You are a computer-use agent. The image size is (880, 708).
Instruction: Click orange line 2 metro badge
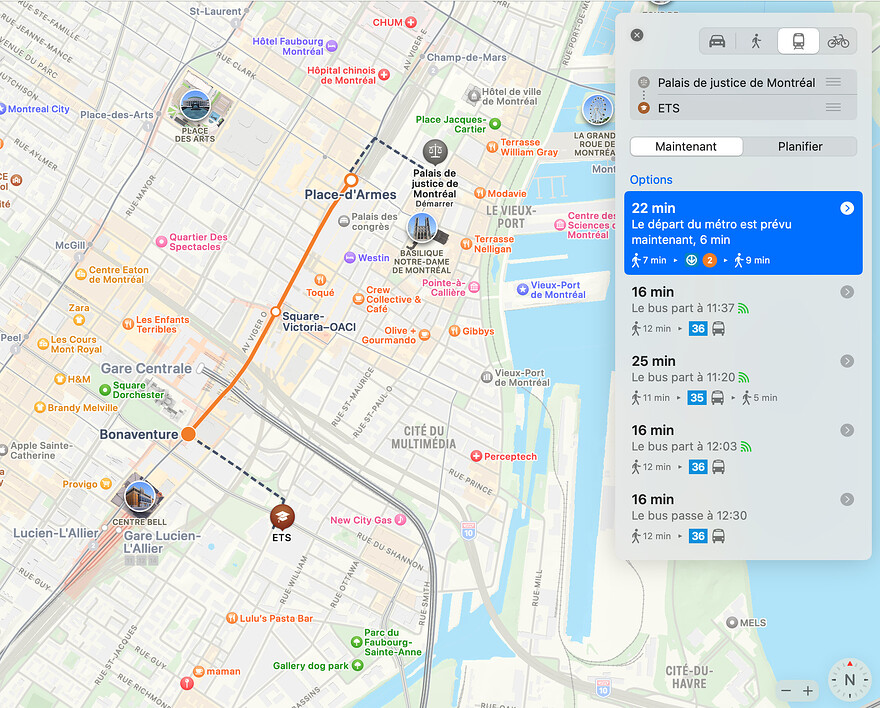pyautogui.click(x=709, y=260)
